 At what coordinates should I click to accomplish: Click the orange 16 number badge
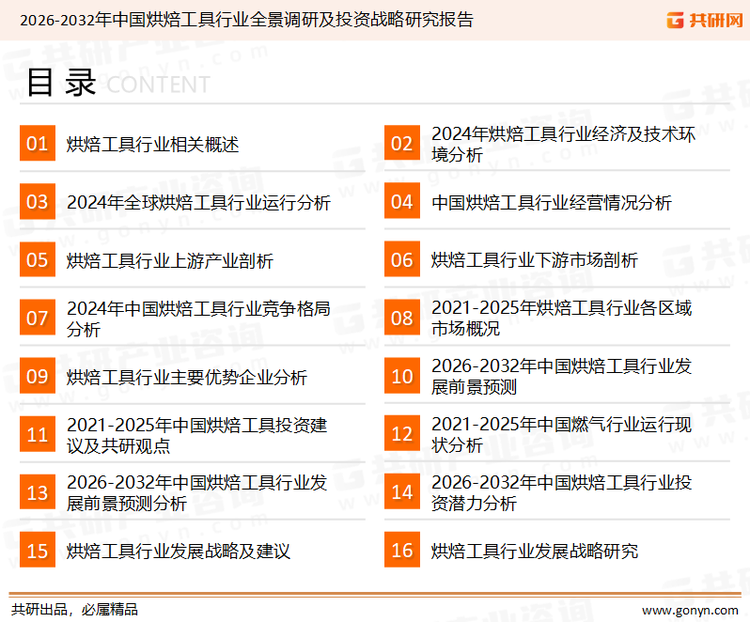[x=402, y=550]
